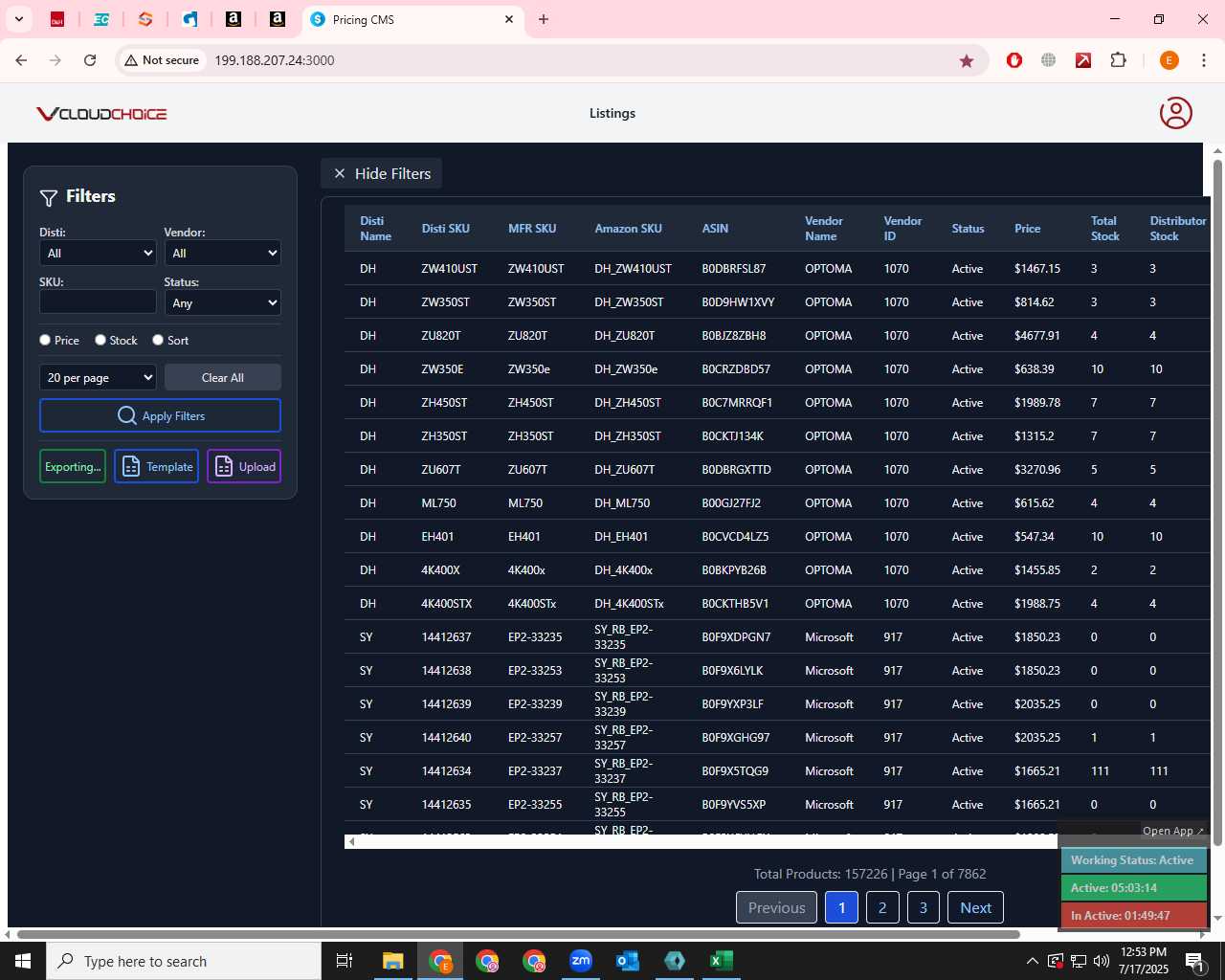Reload the Pricing CMS page
The image size is (1225, 980).
[x=90, y=60]
